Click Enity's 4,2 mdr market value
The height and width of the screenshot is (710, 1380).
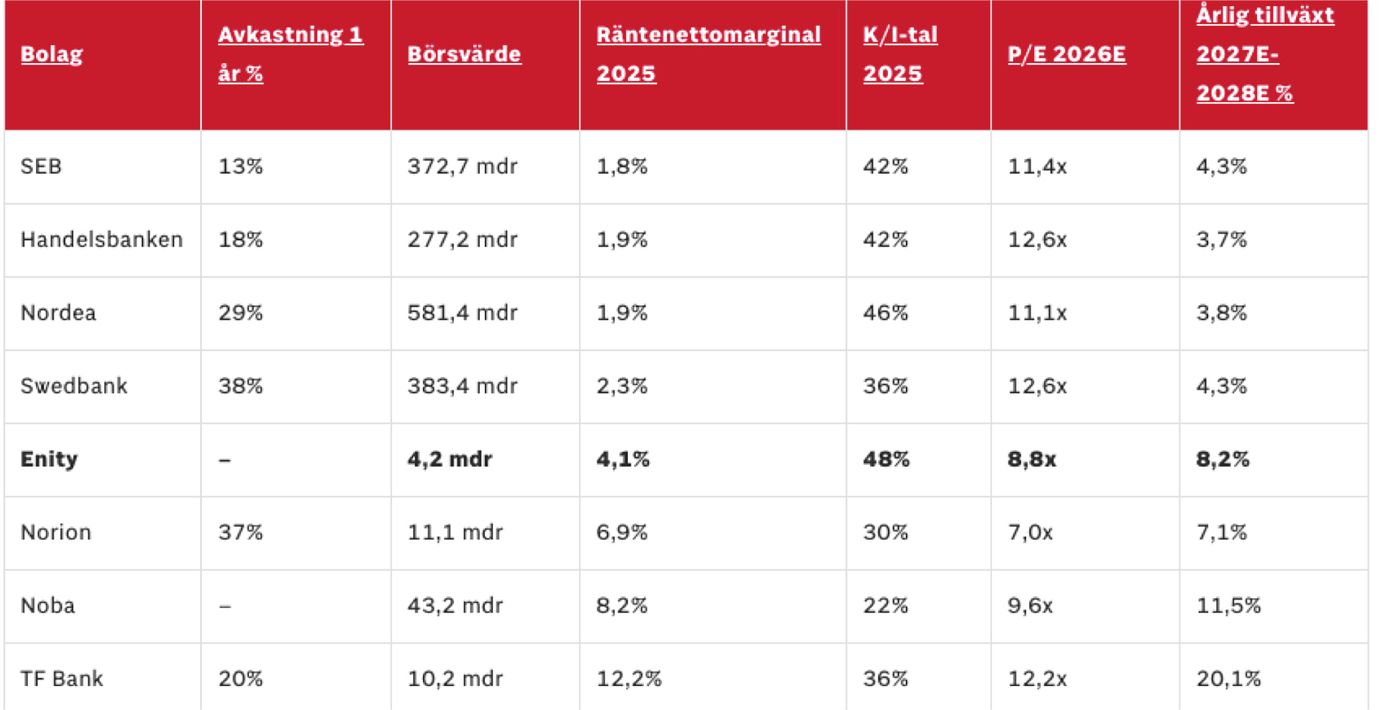click(449, 459)
